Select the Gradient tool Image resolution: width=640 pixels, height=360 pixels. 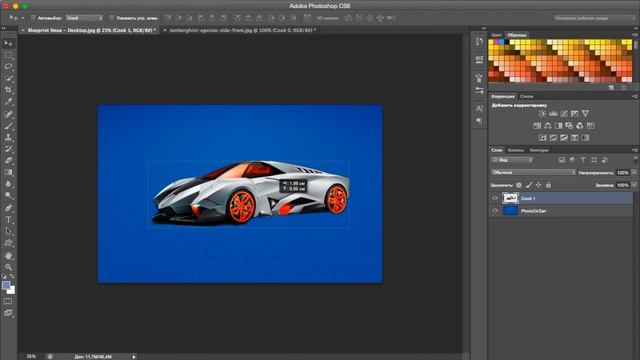coord(8,172)
